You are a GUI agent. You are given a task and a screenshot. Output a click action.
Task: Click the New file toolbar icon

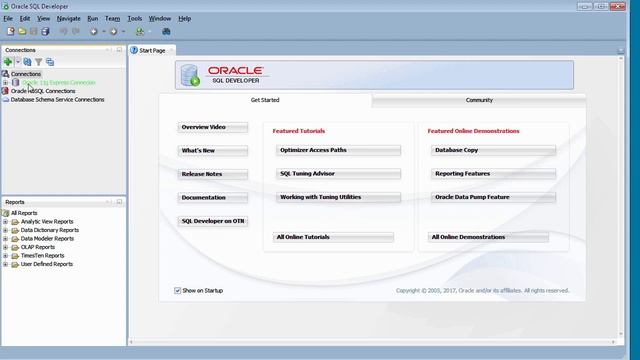pos(11,31)
